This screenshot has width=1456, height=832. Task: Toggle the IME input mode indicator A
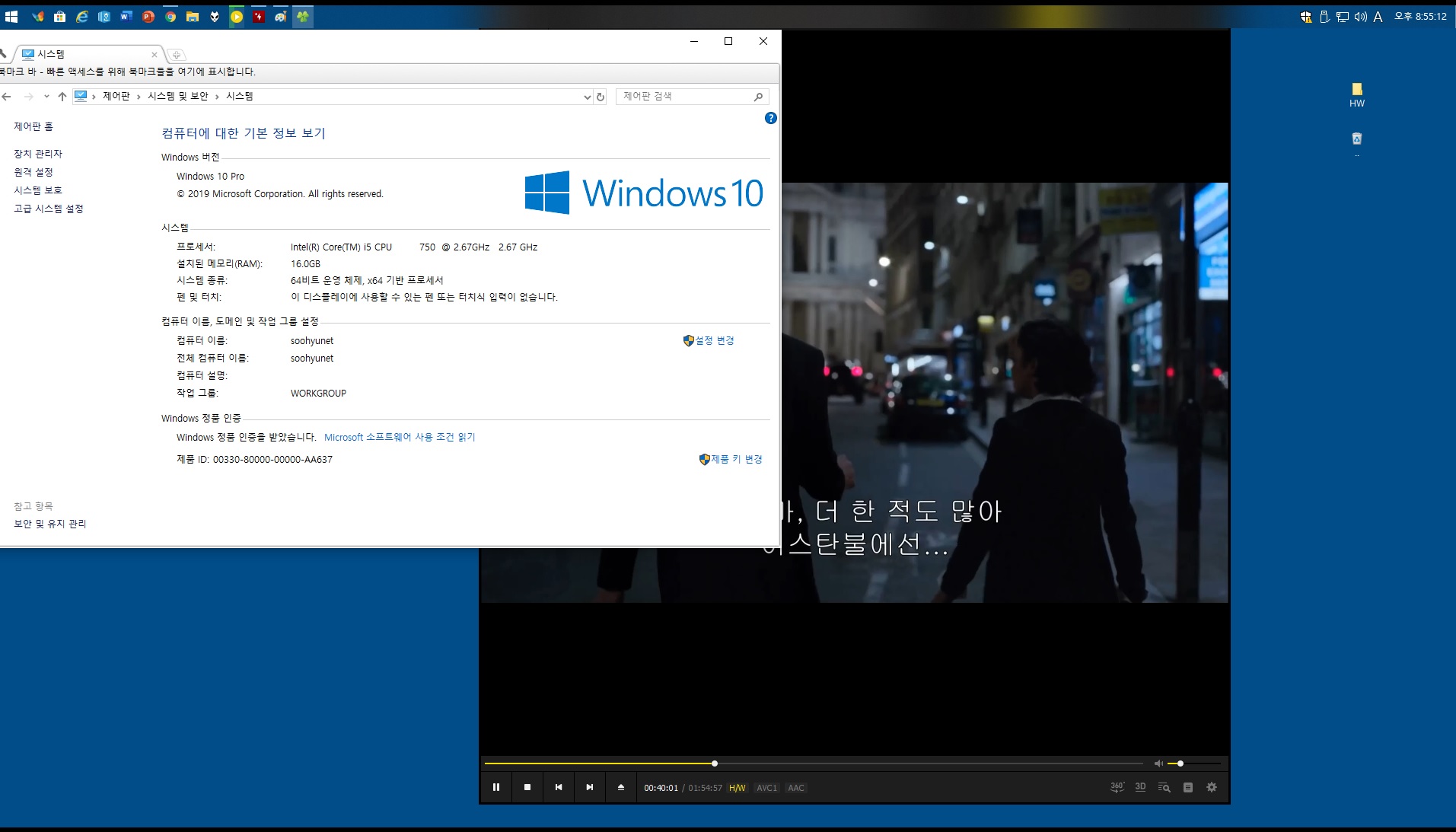(x=1378, y=17)
